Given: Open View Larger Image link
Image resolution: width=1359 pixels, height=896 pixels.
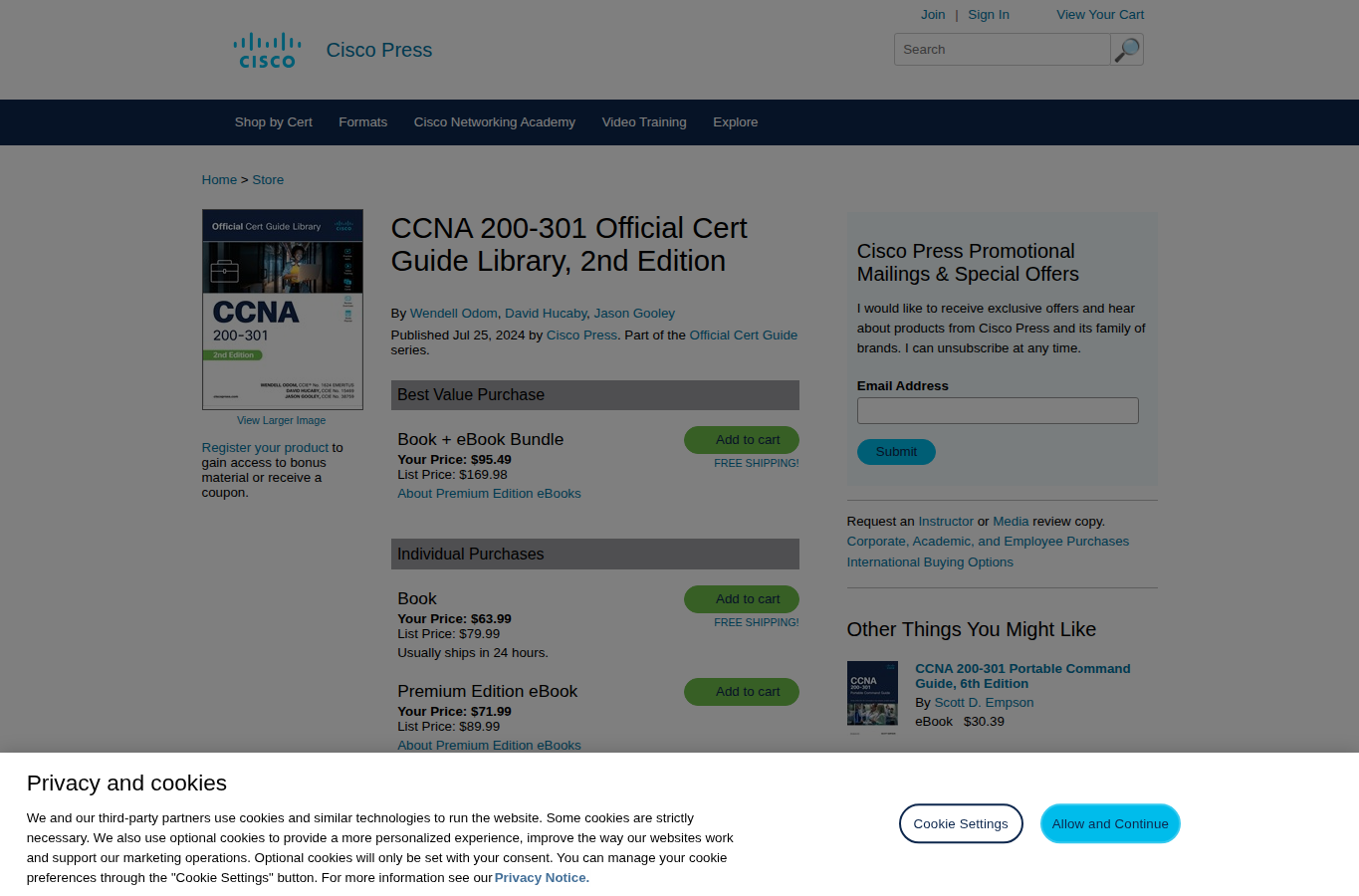Looking at the screenshot, I should click(282, 420).
